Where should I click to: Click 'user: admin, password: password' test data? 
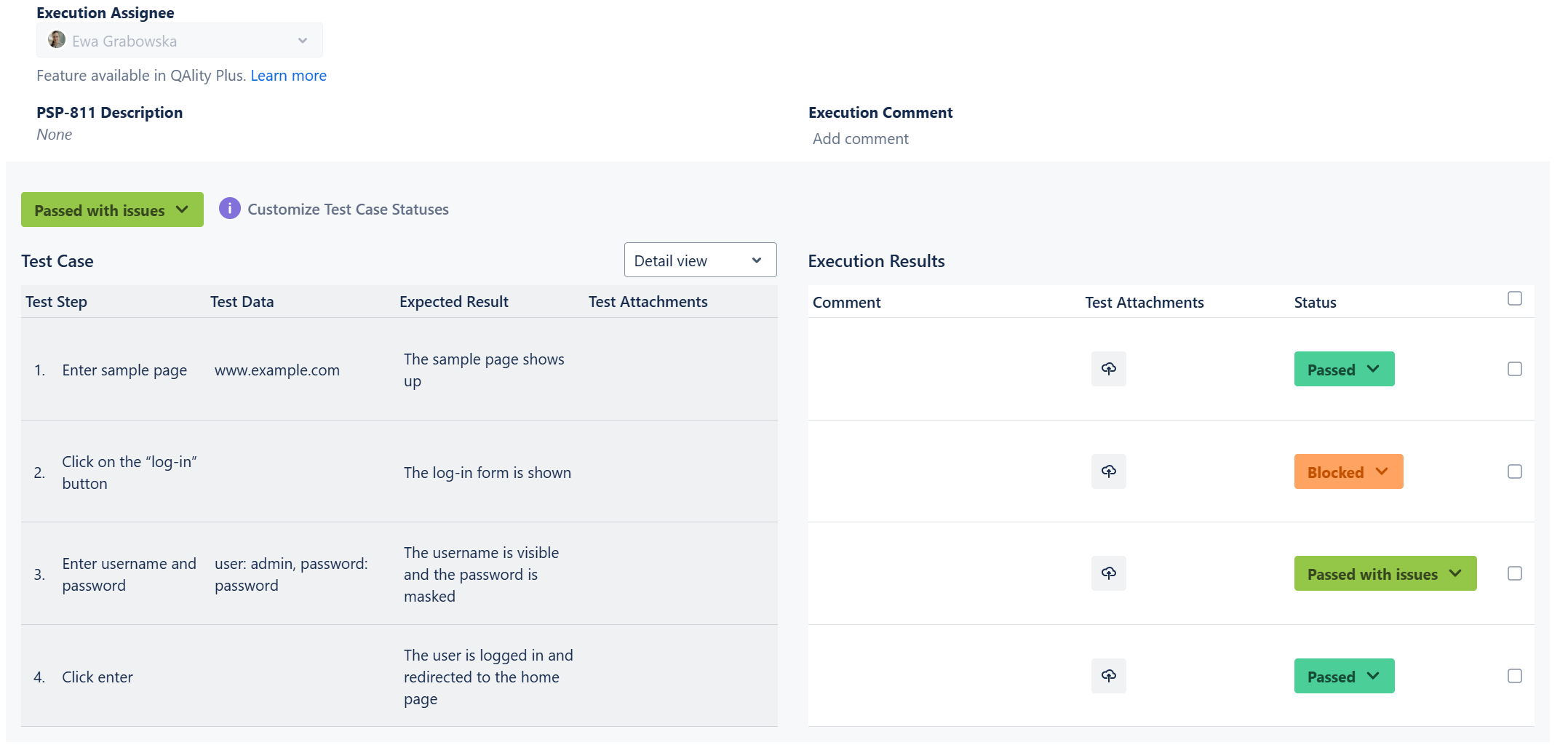point(291,575)
